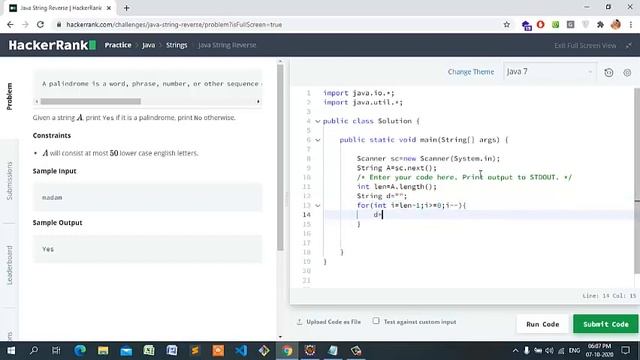The image size is (640, 360).
Task: Enable Test against custom input checkbox
Action: point(376,321)
